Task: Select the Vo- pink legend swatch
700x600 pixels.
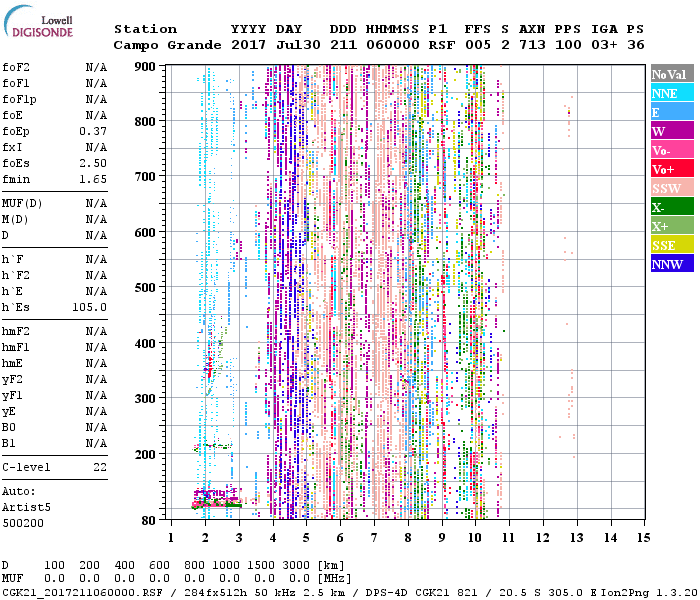Action: point(672,150)
